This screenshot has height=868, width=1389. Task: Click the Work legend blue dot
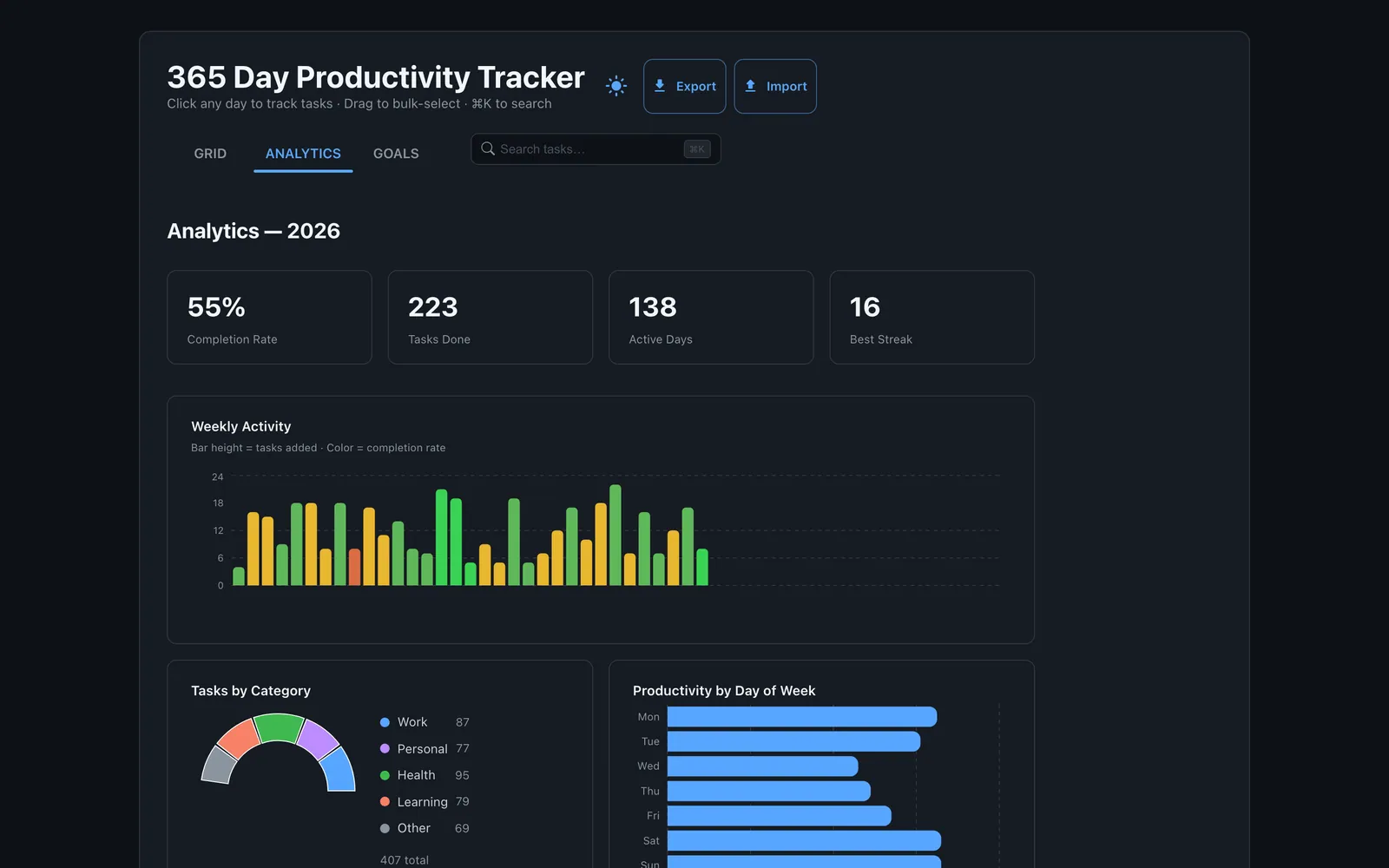click(385, 722)
